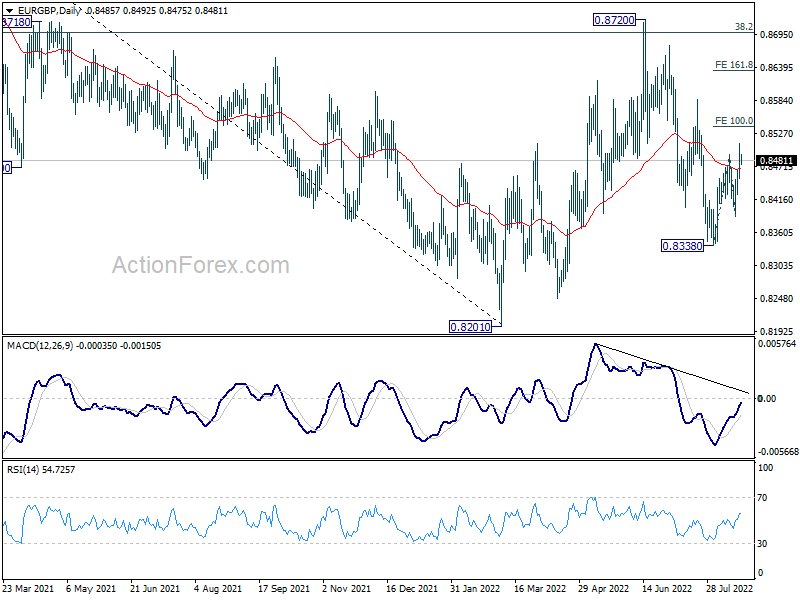Select the 0.87200 price high label

click(614, 20)
